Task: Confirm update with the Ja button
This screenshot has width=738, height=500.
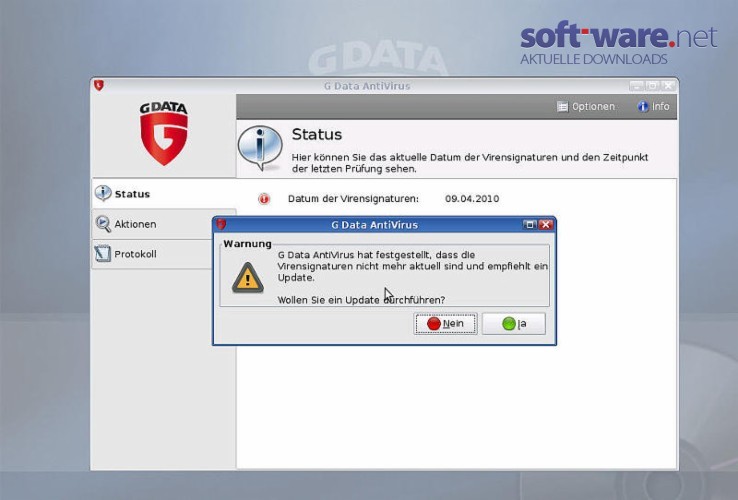Action: [514, 323]
